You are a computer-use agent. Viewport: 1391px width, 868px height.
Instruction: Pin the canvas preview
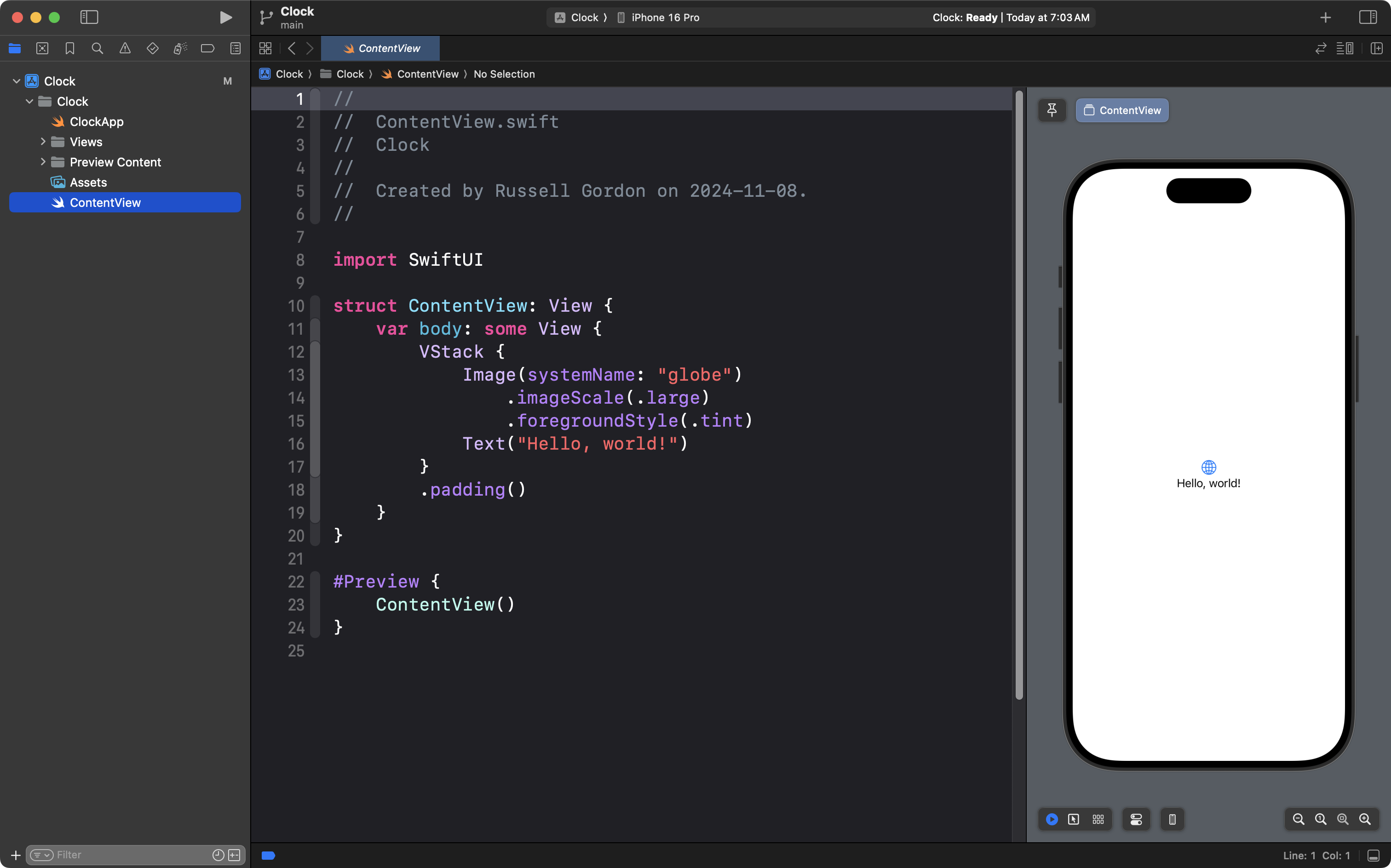1052,110
